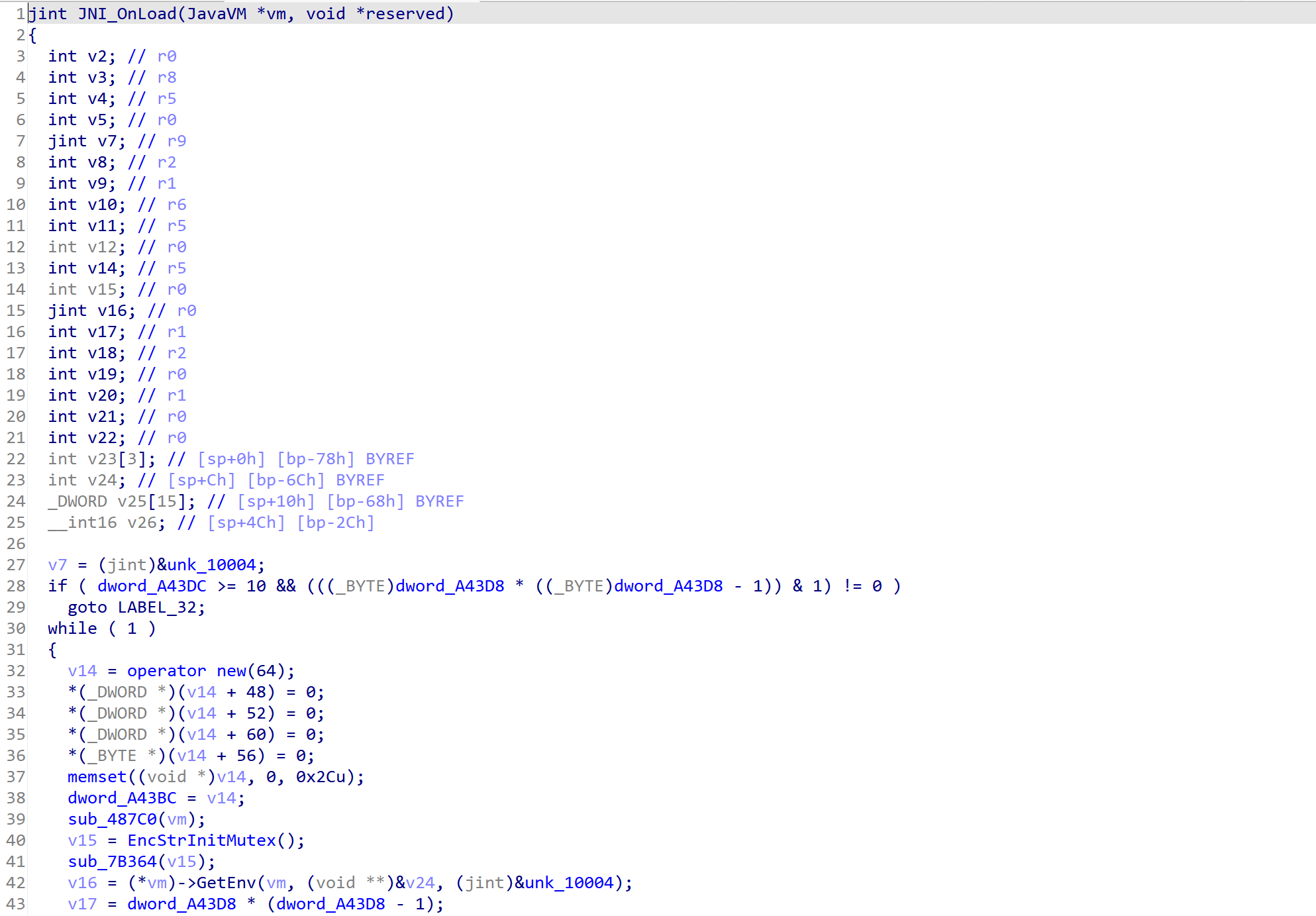The height and width of the screenshot is (916, 1316).
Task: Jump to the sub_487C0 function
Action: tap(112, 819)
